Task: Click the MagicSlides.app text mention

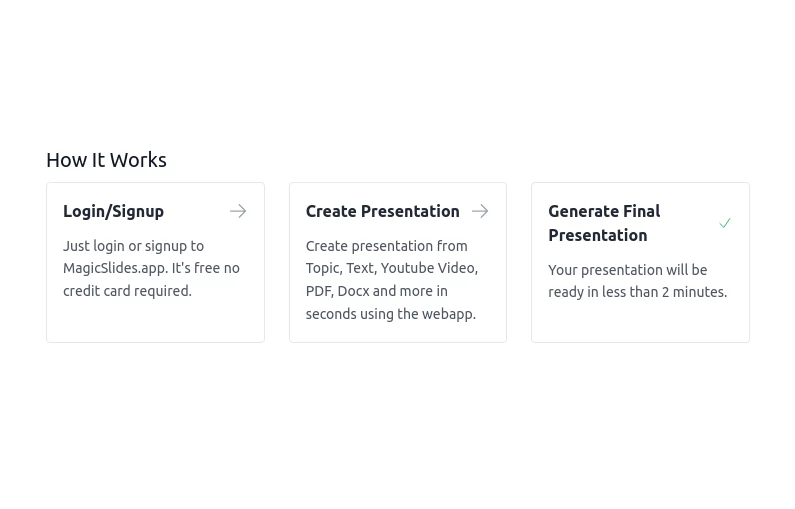Action: [114, 268]
